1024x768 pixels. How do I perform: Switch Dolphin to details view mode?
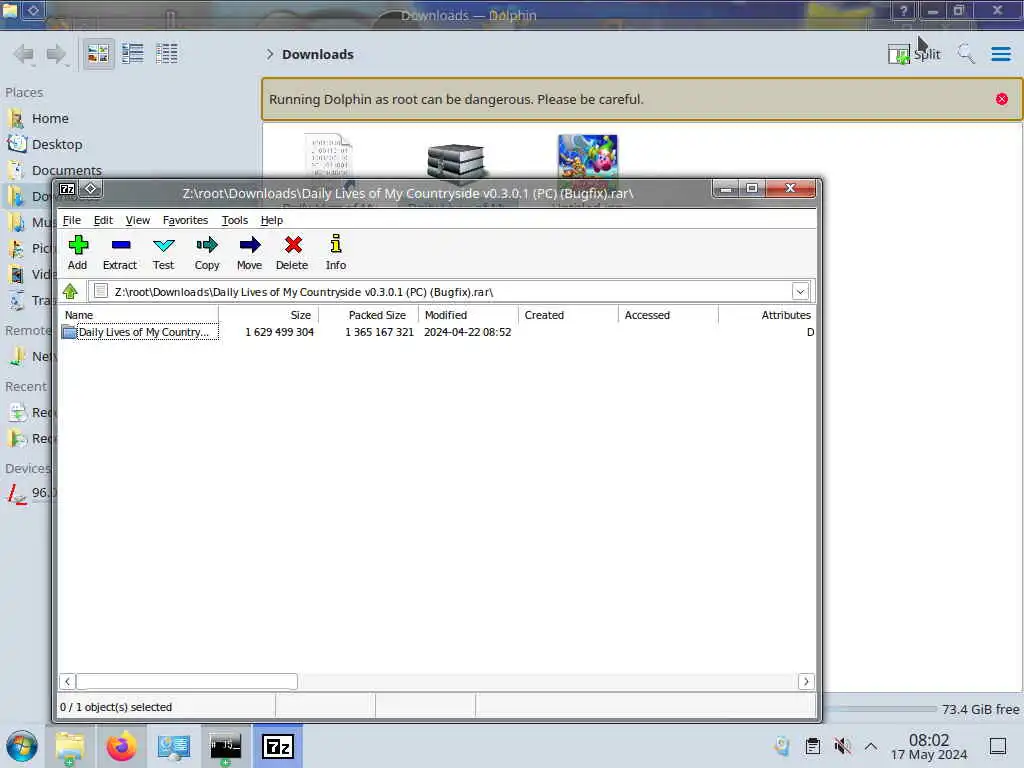tap(167, 54)
